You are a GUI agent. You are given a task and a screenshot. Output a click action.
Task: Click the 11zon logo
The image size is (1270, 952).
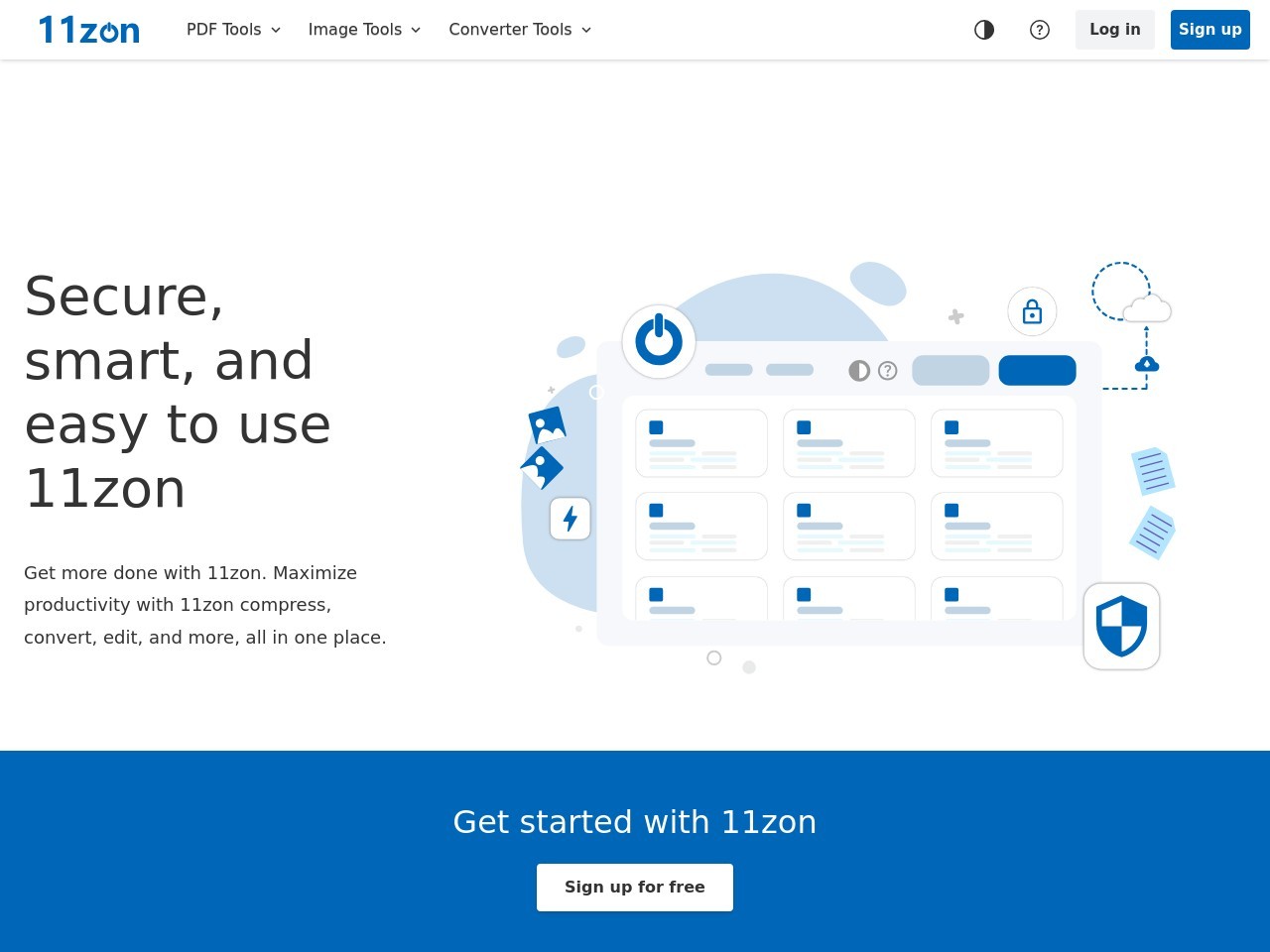[x=89, y=30]
